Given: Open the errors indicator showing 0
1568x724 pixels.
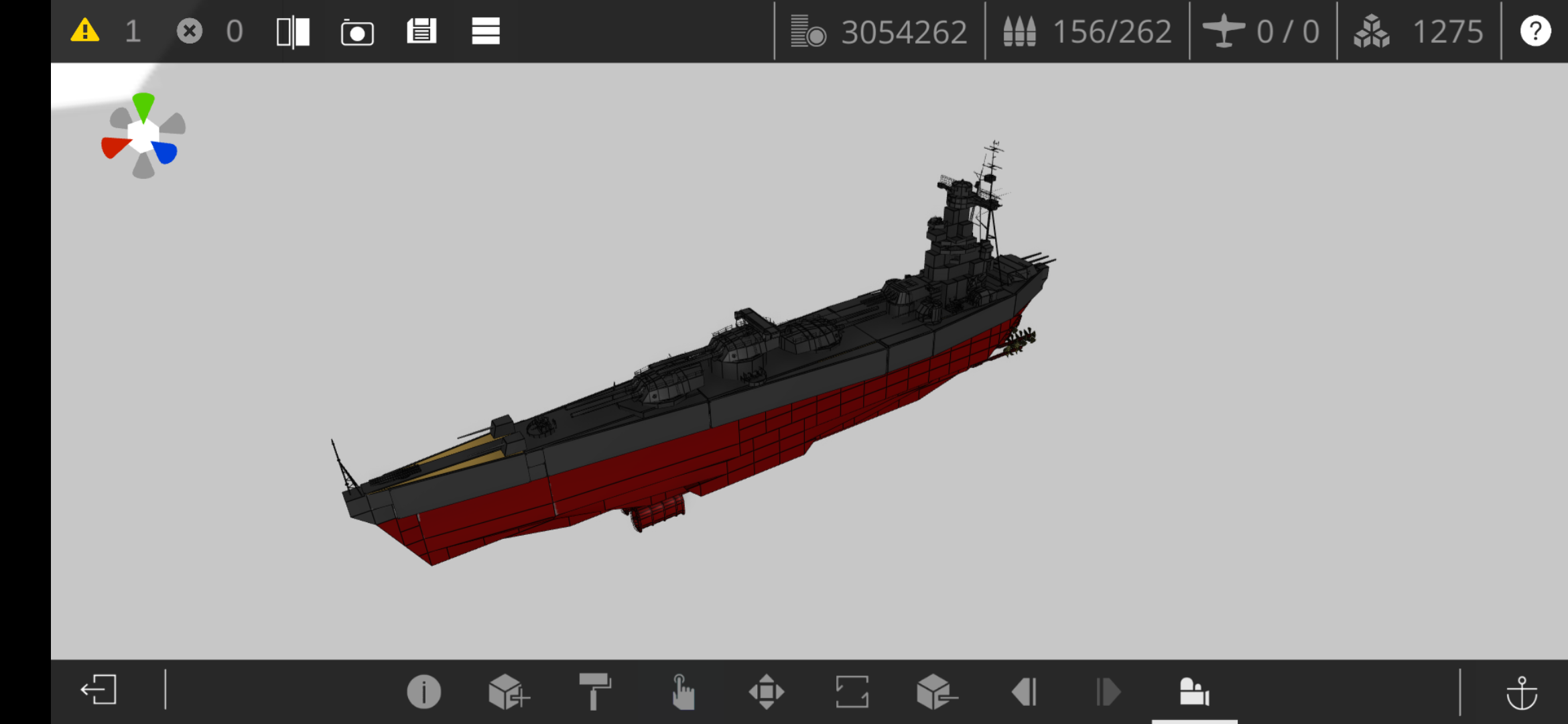Looking at the screenshot, I should coord(210,32).
